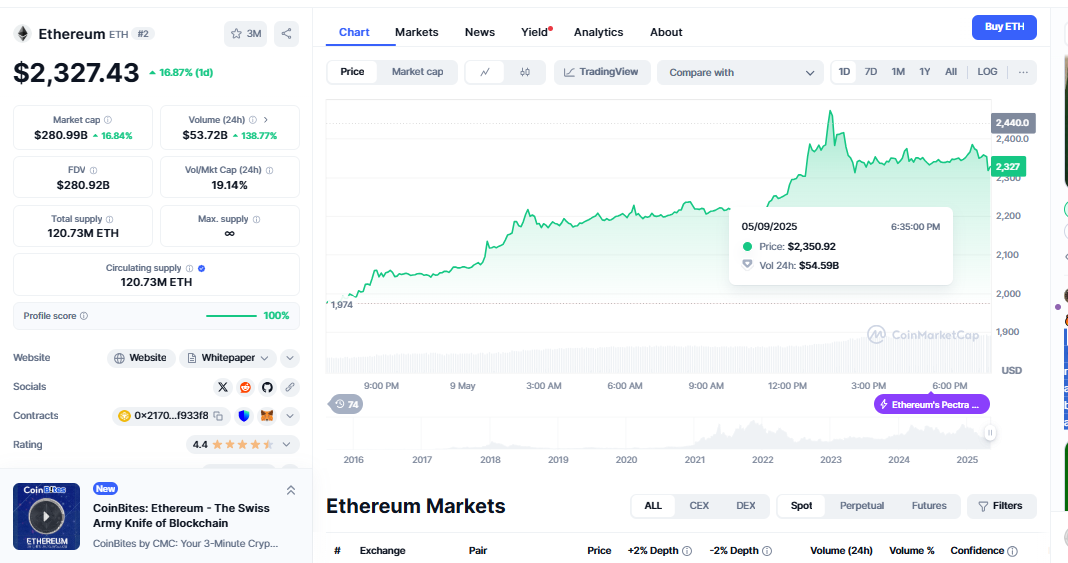
Task: Visit the Ethereum Website link
Action: [x=141, y=358]
